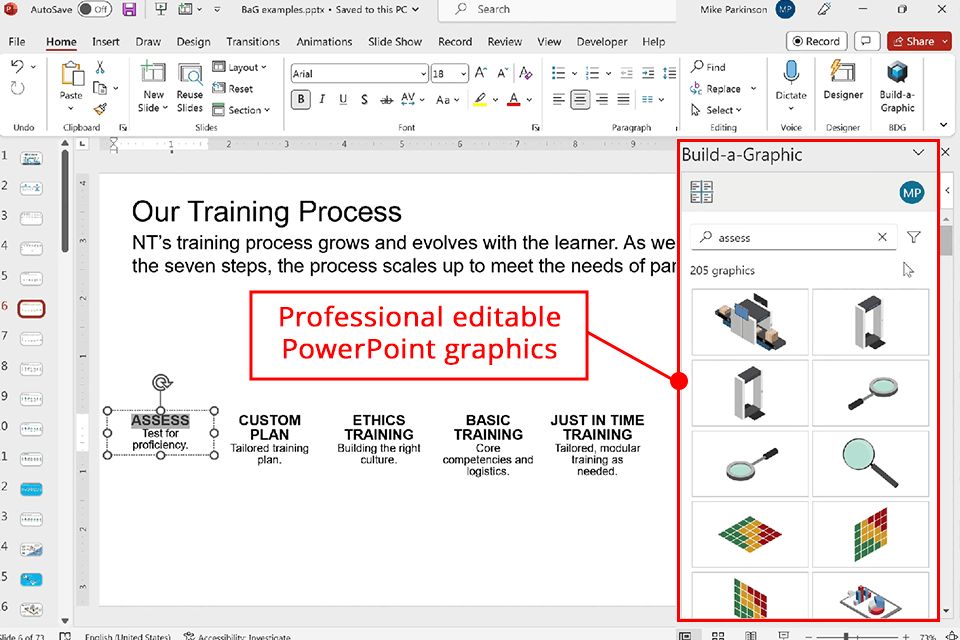960x640 pixels.
Task: Open the Insert ribbon tab
Action: point(106,42)
